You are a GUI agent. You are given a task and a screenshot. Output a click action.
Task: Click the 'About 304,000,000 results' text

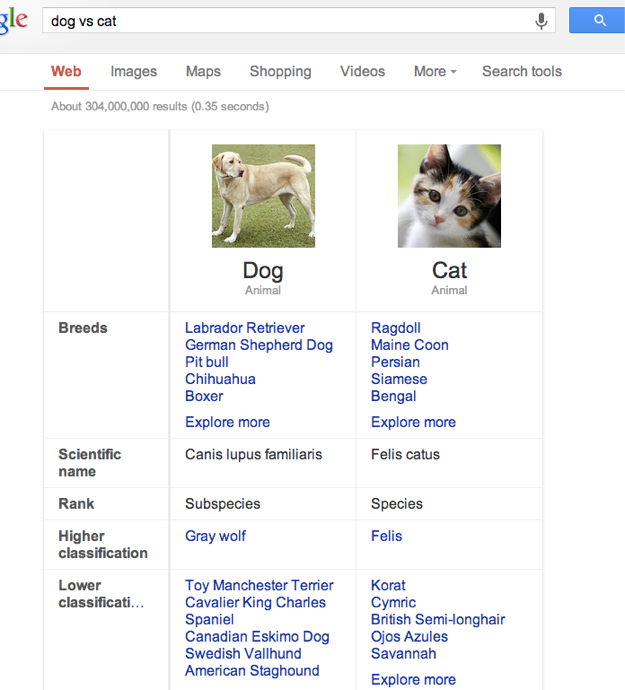[x=119, y=106]
